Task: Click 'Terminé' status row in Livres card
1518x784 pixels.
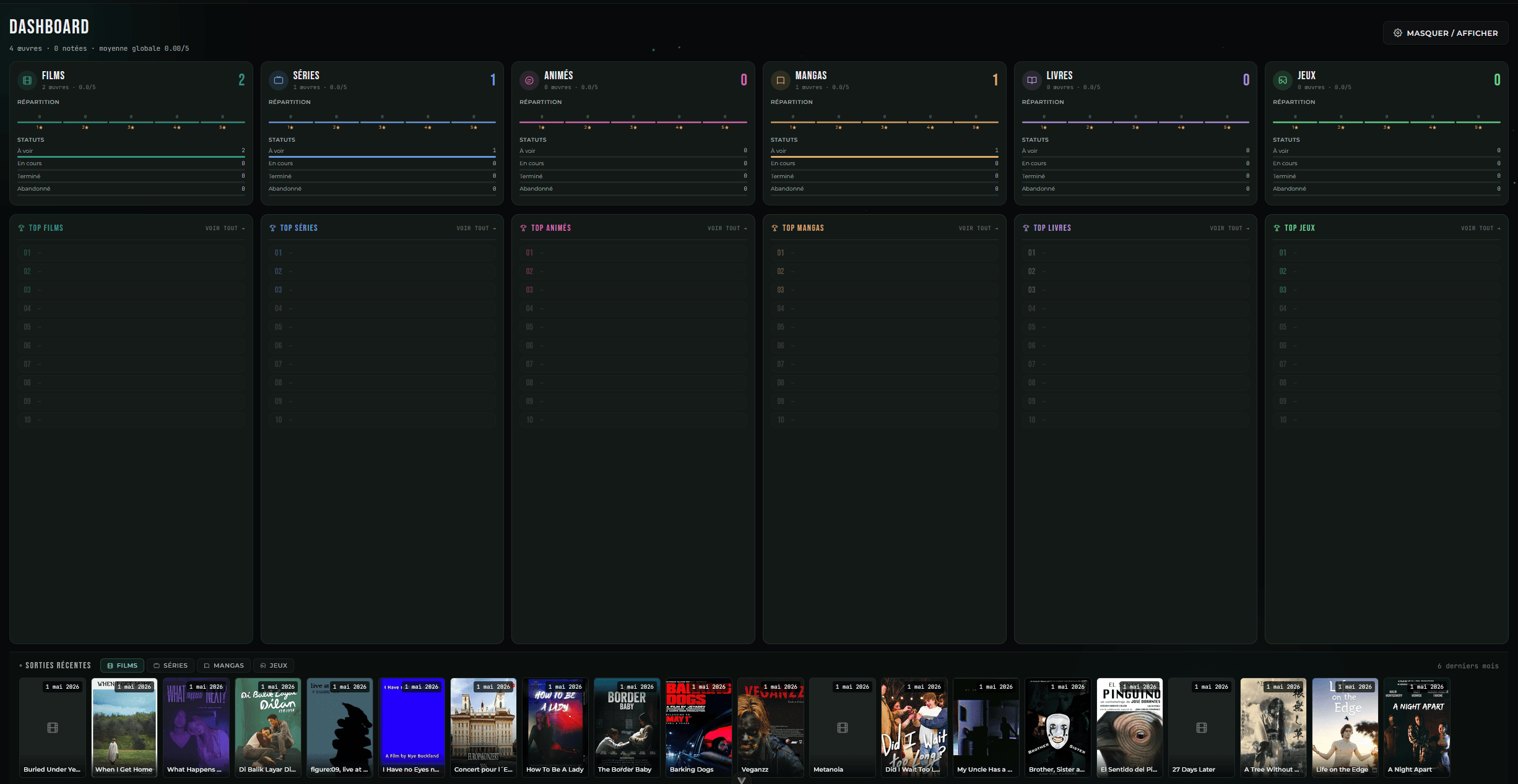Action: pyautogui.click(x=1135, y=177)
